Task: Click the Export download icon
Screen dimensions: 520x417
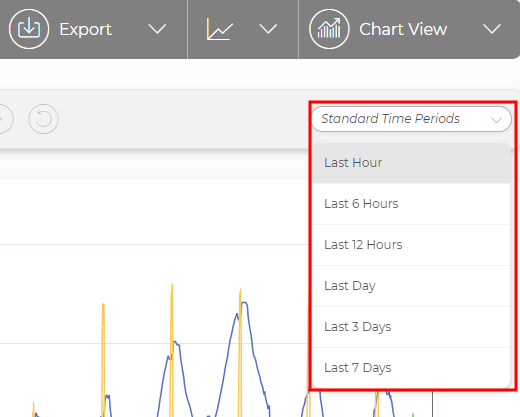Action: click(29, 29)
